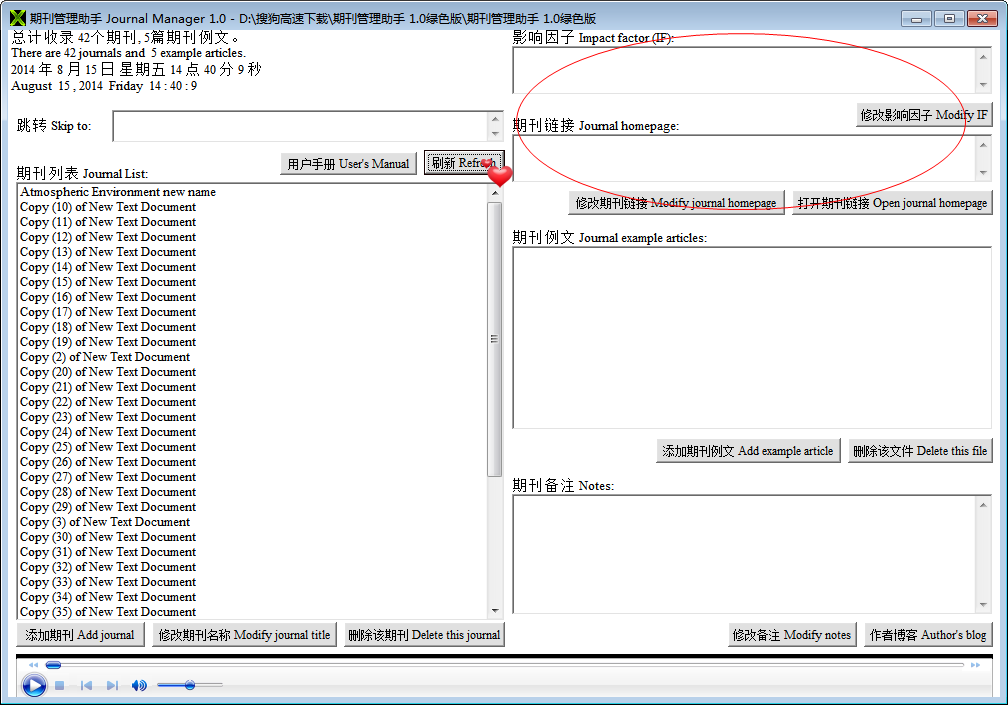Open the Author's blog
This screenshot has width=1008, height=705.
coord(928,635)
